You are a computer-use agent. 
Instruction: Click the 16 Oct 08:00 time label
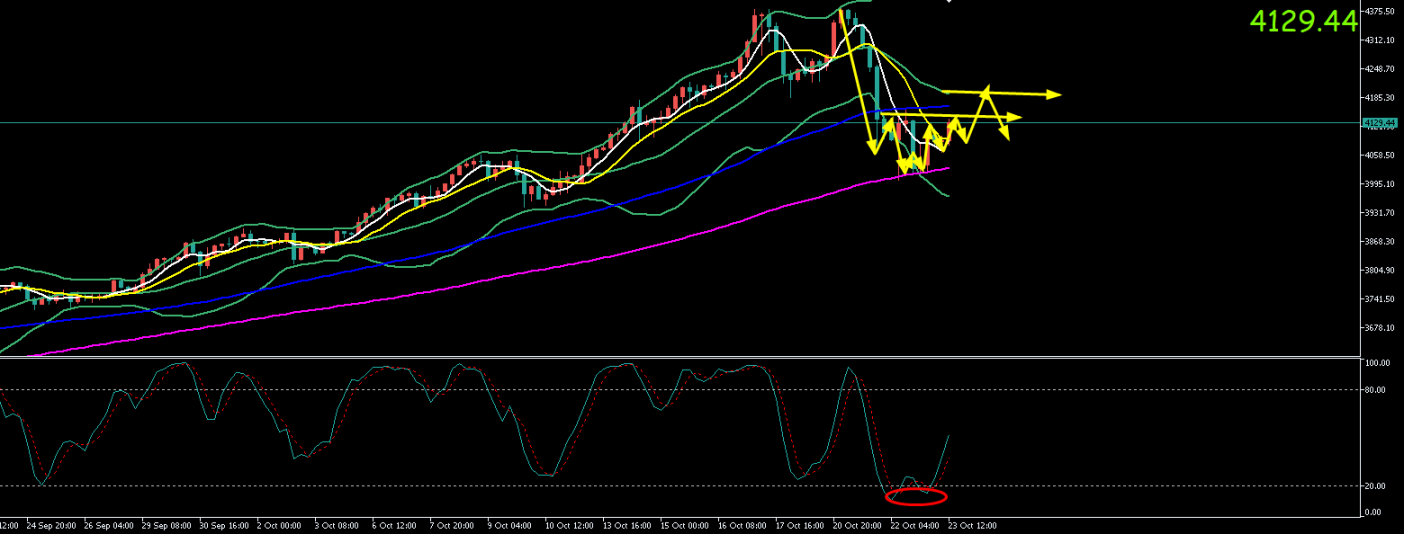[744, 525]
